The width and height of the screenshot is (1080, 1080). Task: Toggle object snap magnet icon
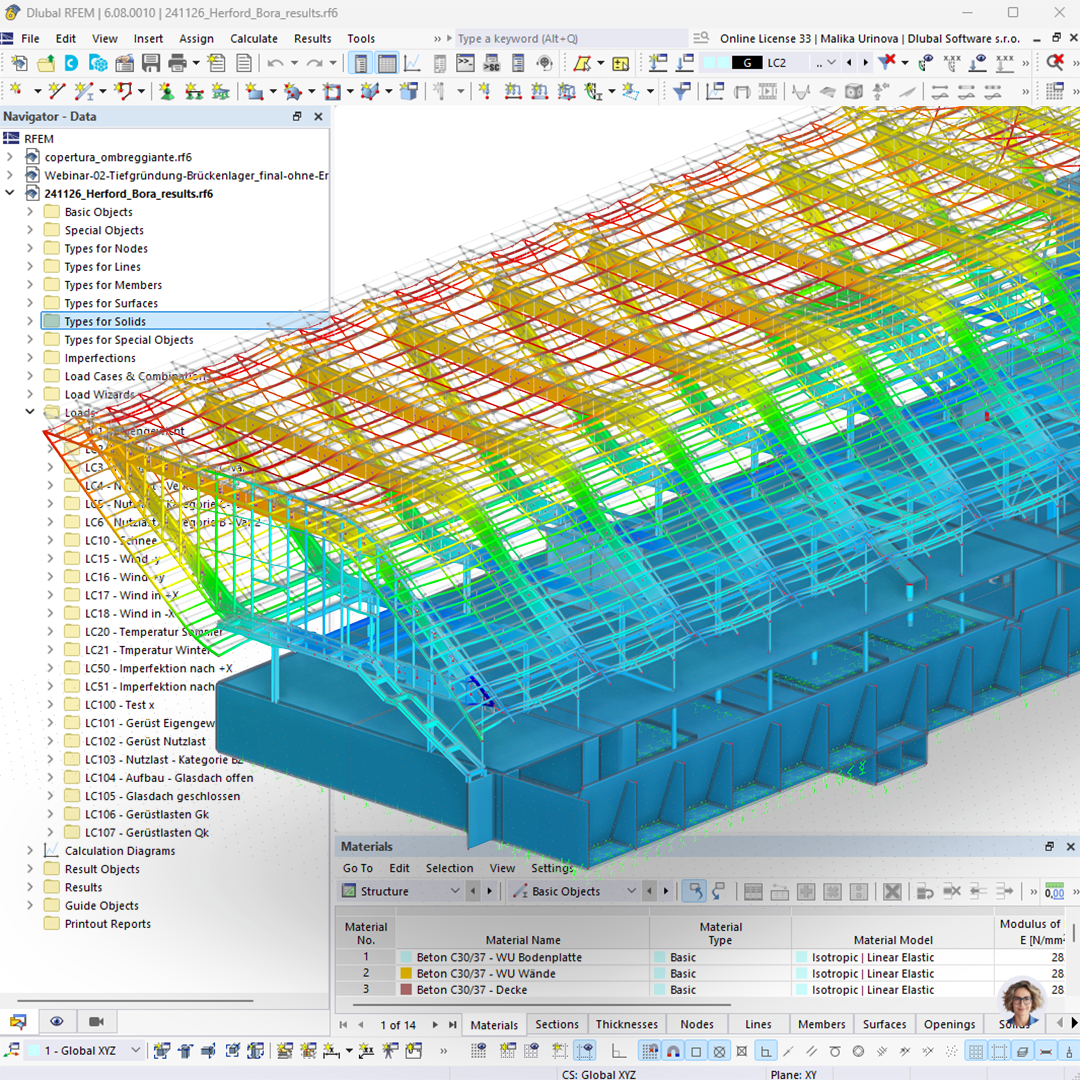tap(673, 1051)
